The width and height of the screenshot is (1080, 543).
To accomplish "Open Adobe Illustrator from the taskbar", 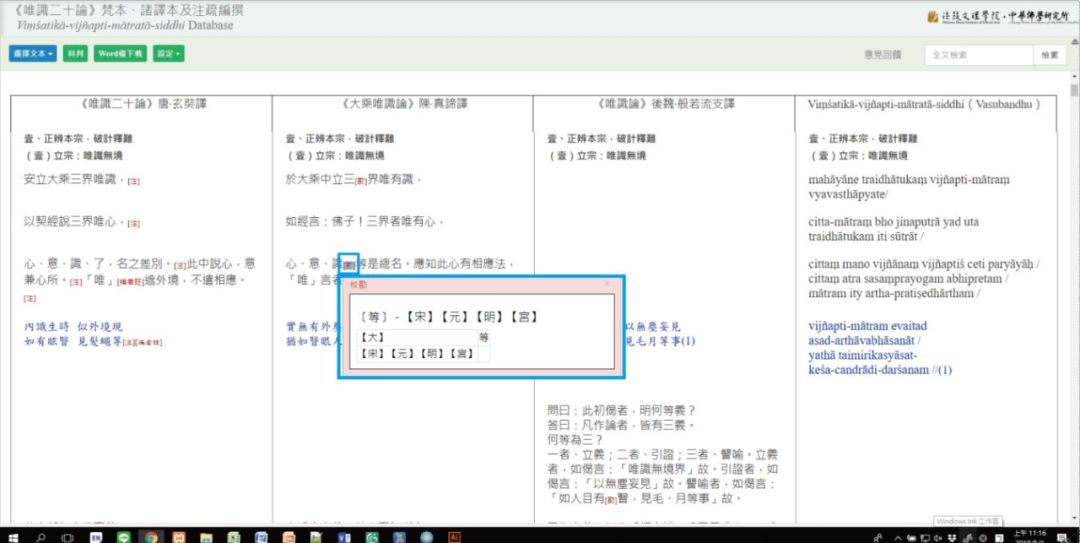I will coord(454,536).
